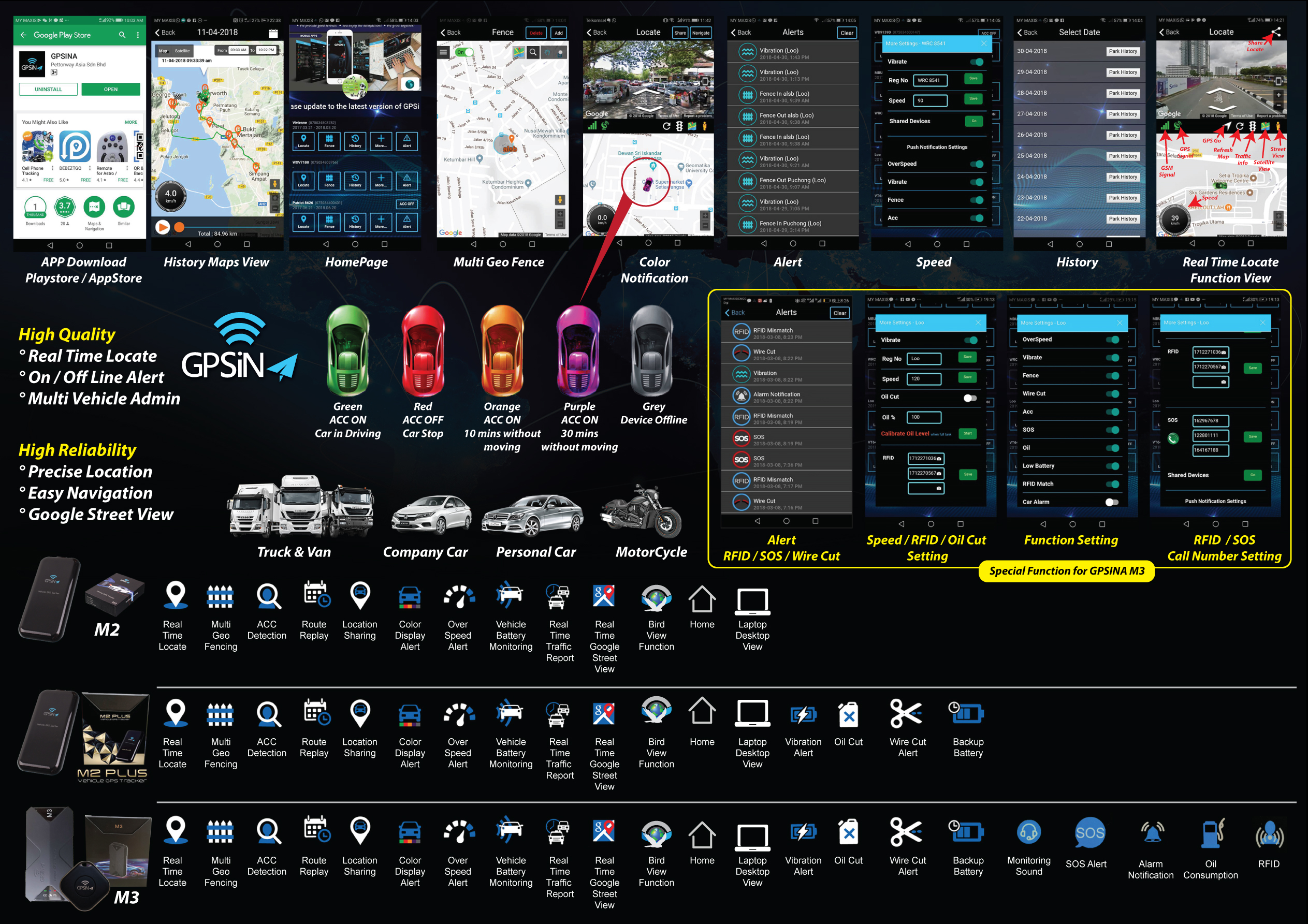Click play button in History Maps View
The image size is (1308, 924).
coord(163,227)
